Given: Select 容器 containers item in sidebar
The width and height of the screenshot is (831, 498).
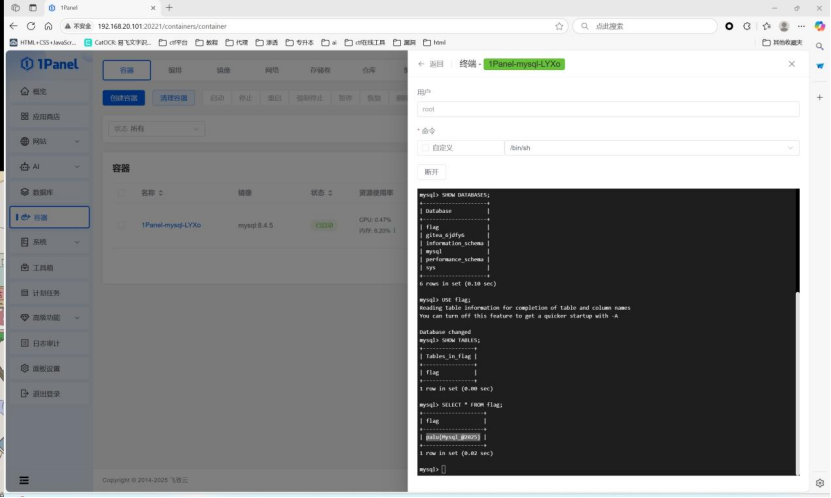Looking at the screenshot, I should 49,217.
